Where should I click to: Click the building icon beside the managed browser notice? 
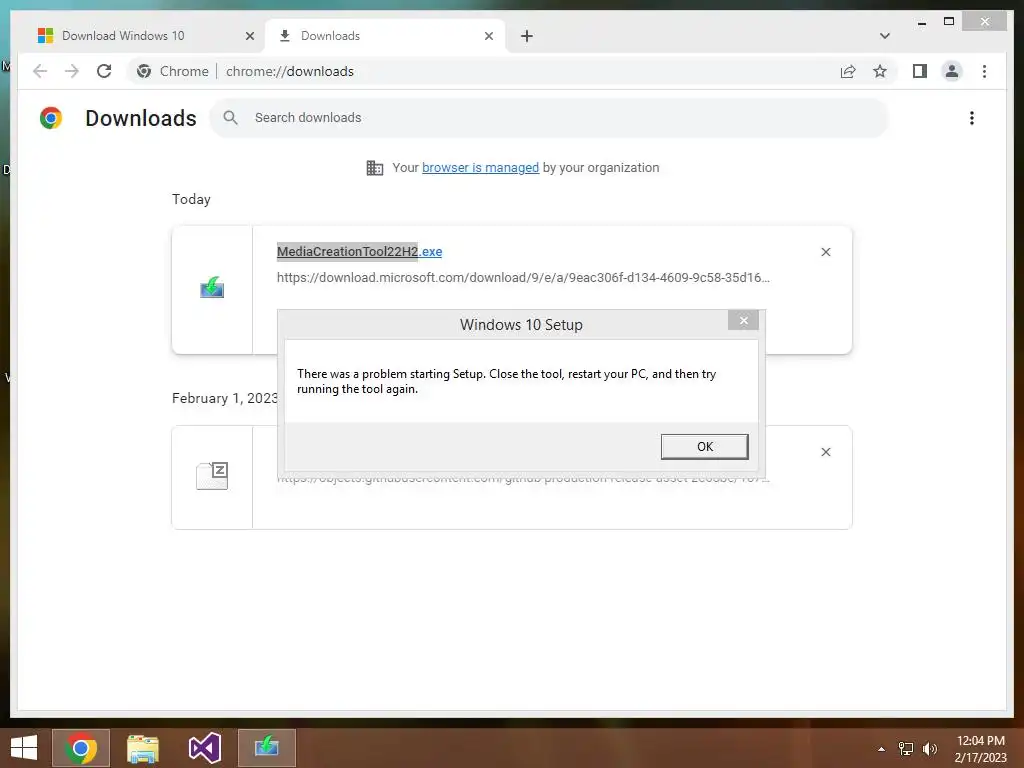tap(375, 168)
